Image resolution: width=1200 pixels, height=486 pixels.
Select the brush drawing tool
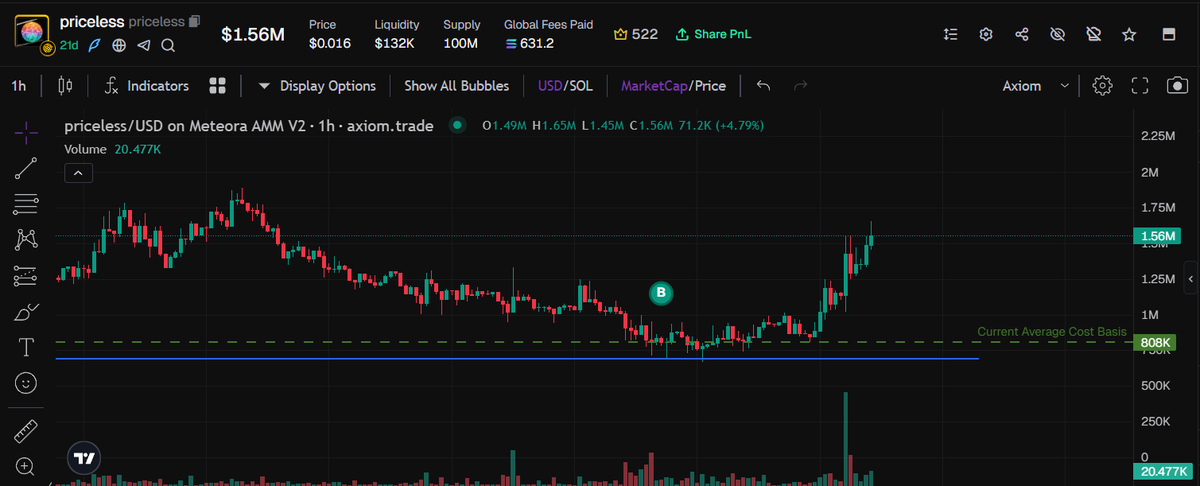[27, 312]
